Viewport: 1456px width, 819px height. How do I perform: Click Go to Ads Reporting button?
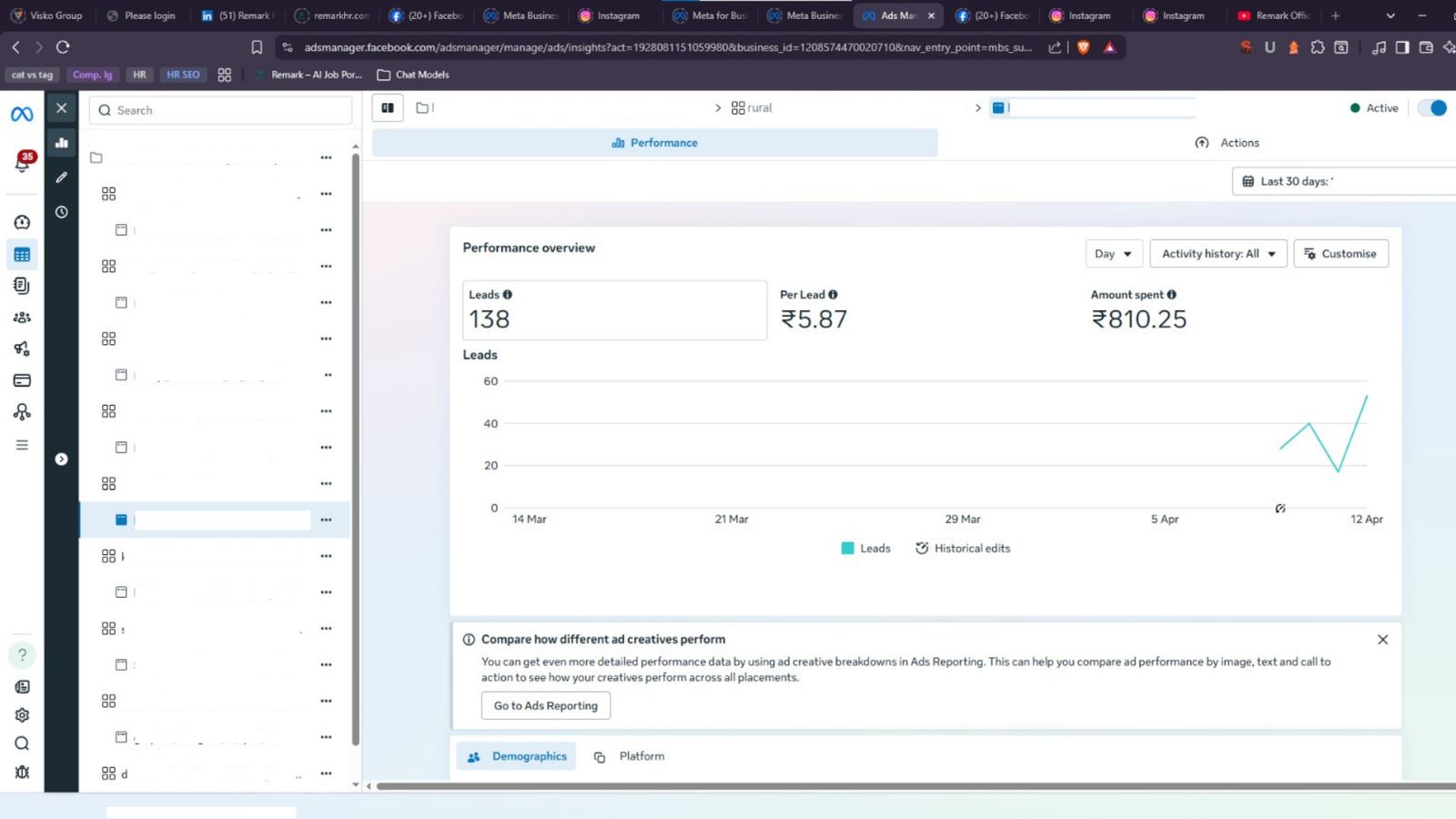click(546, 705)
